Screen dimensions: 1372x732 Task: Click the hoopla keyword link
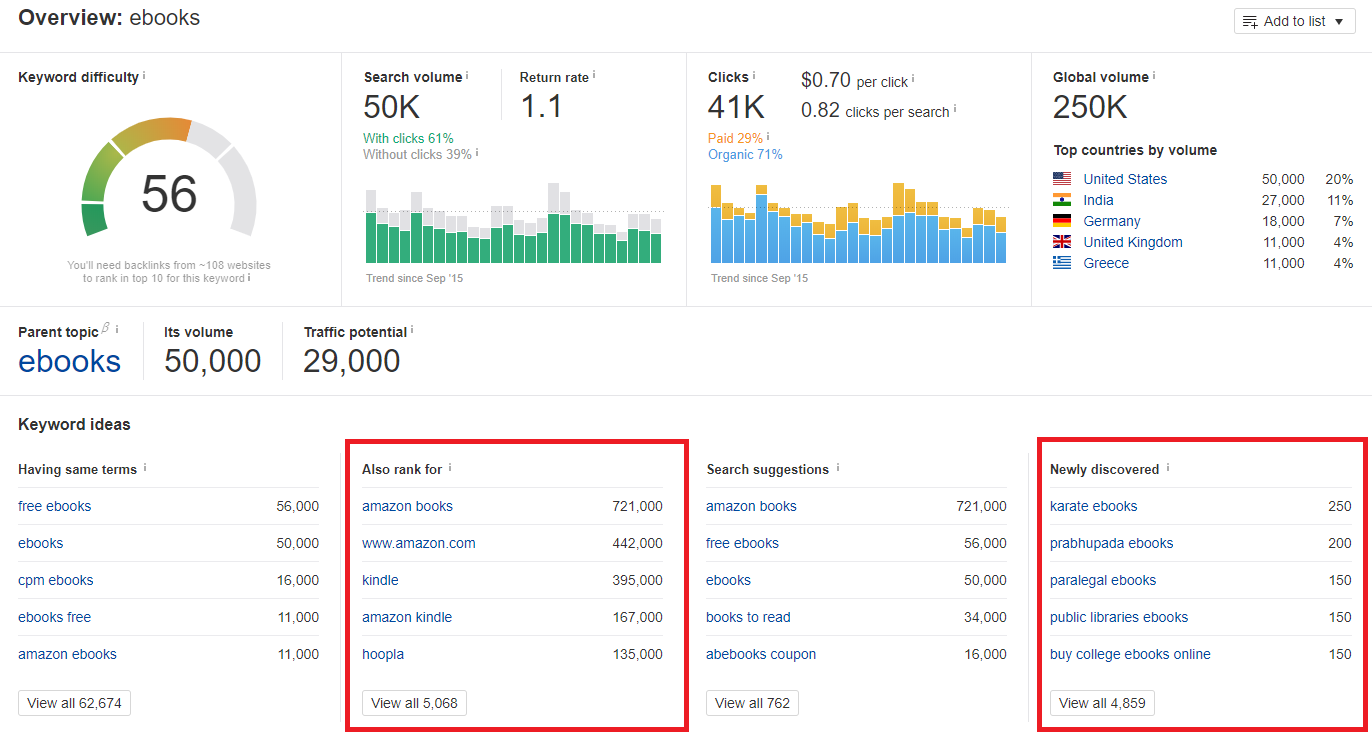coord(383,654)
